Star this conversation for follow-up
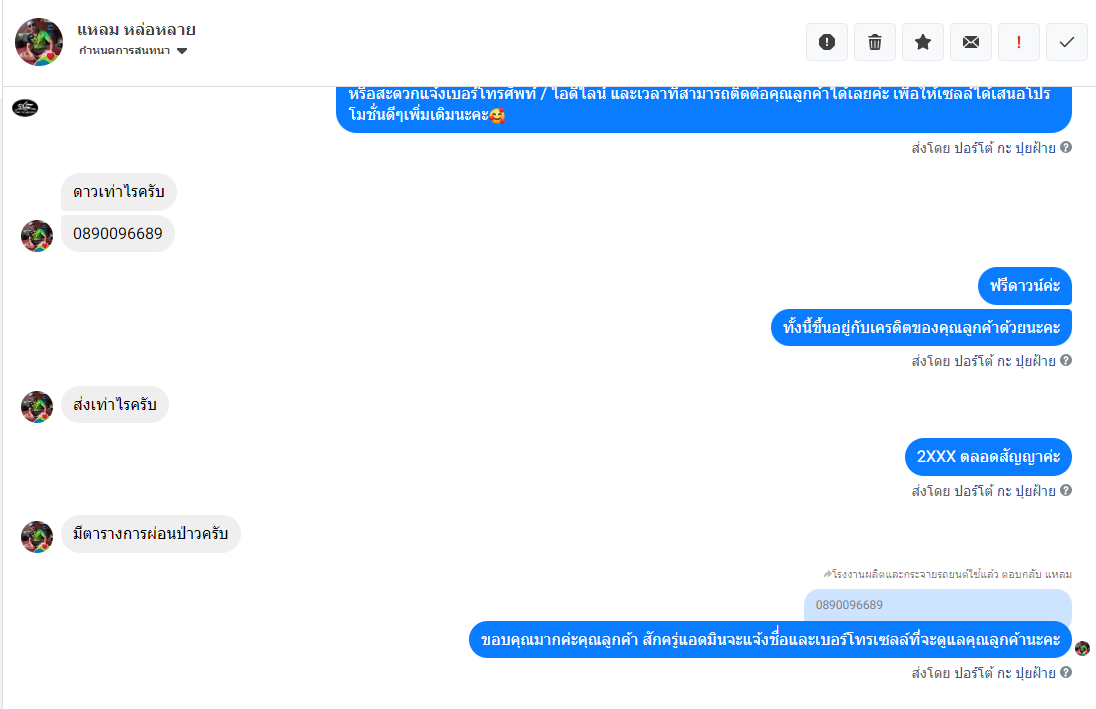Screen dimensions: 1096x709 coord(923,42)
